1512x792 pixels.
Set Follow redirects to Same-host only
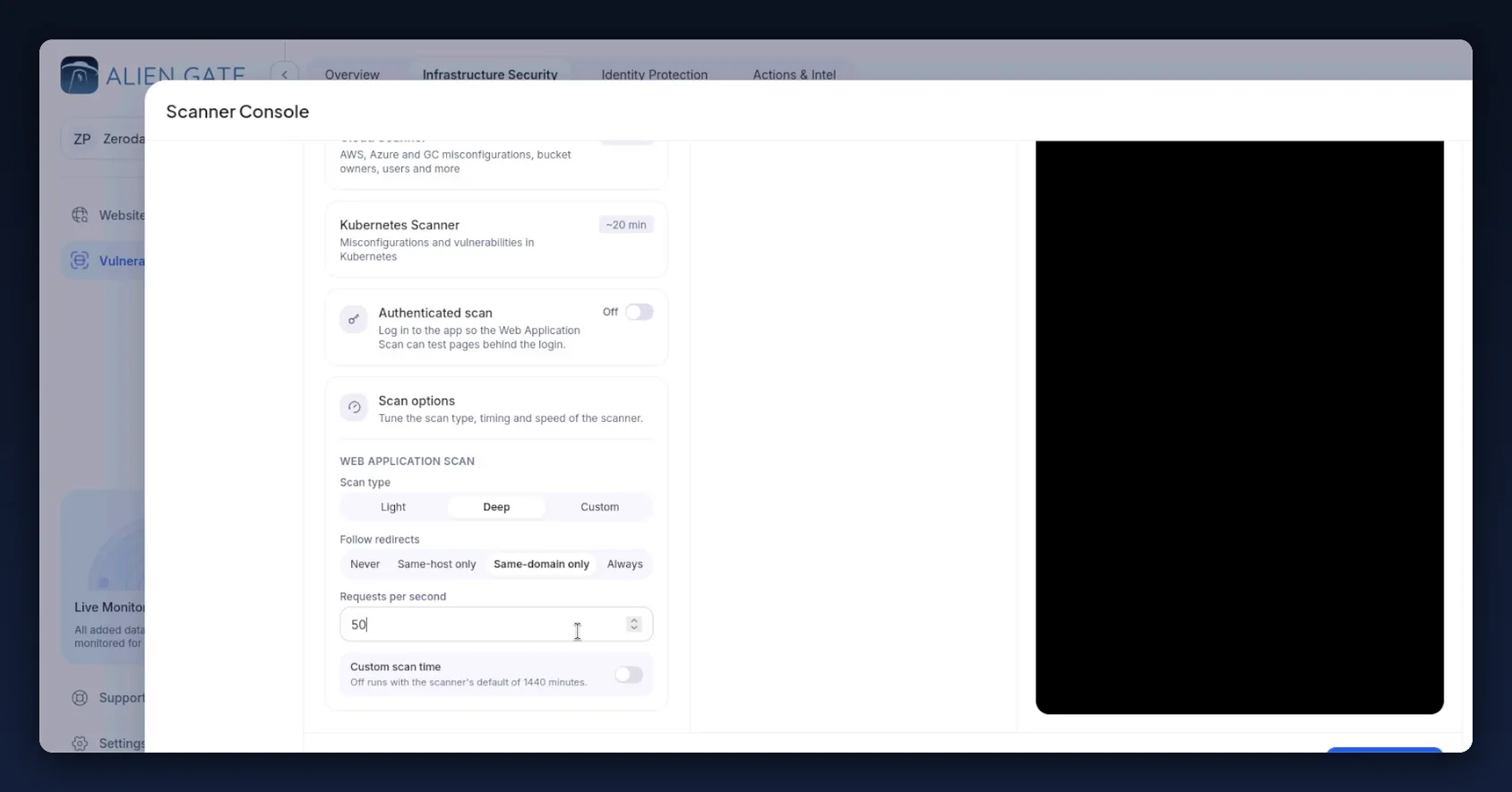coord(437,564)
